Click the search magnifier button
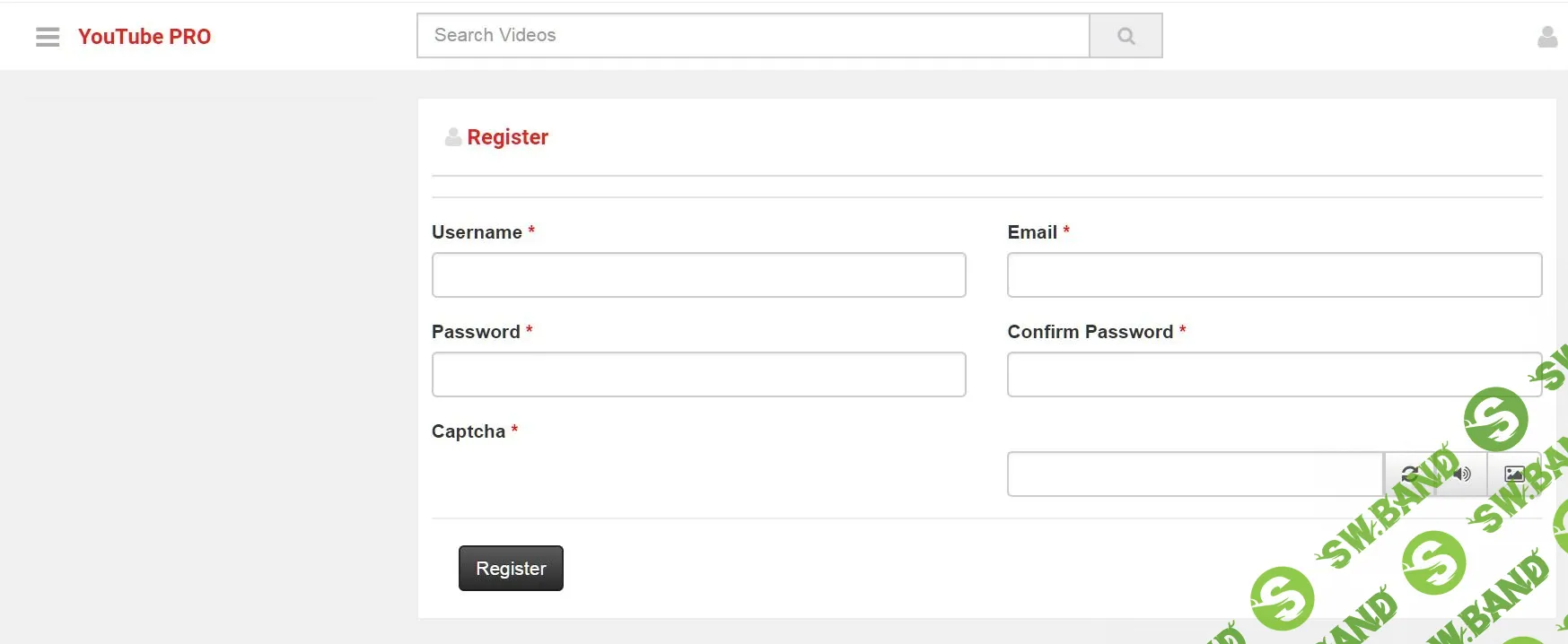This screenshot has width=1568, height=644. point(1126,36)
